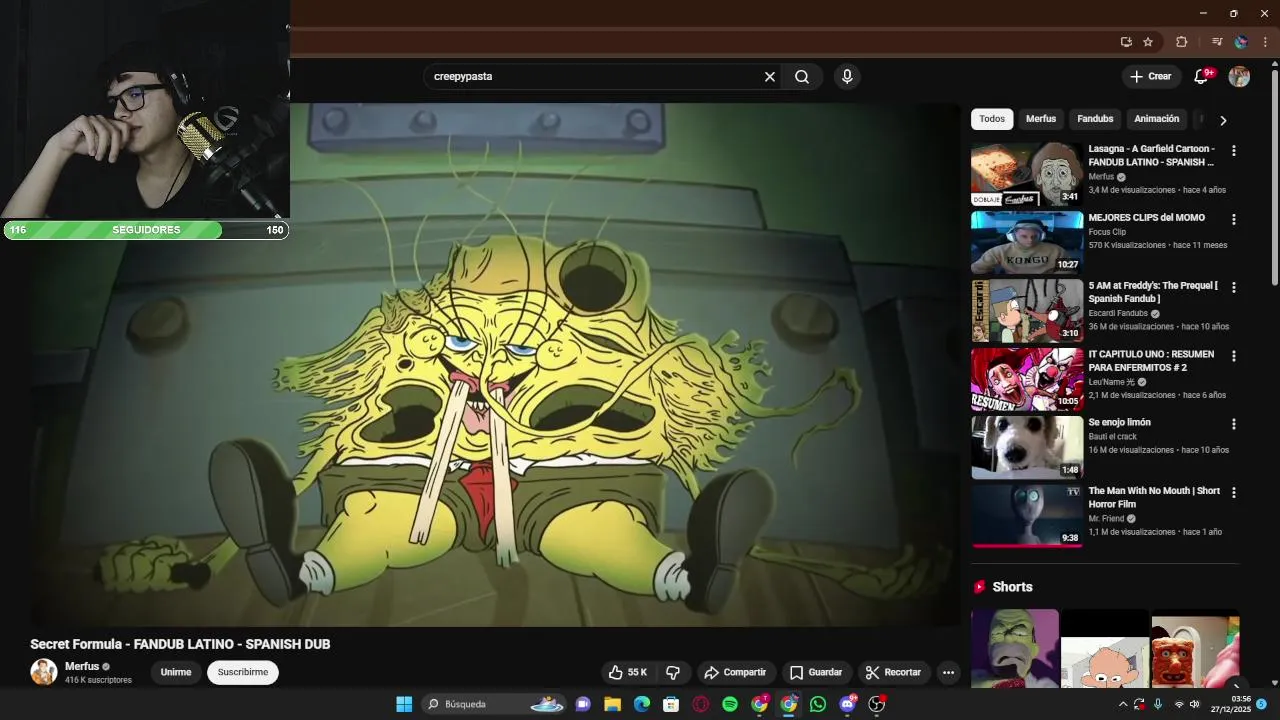The height and width of the screenshot is (720, 1280).
Task: Open the Chrome profile avatar
Action: click(1241, 42)
